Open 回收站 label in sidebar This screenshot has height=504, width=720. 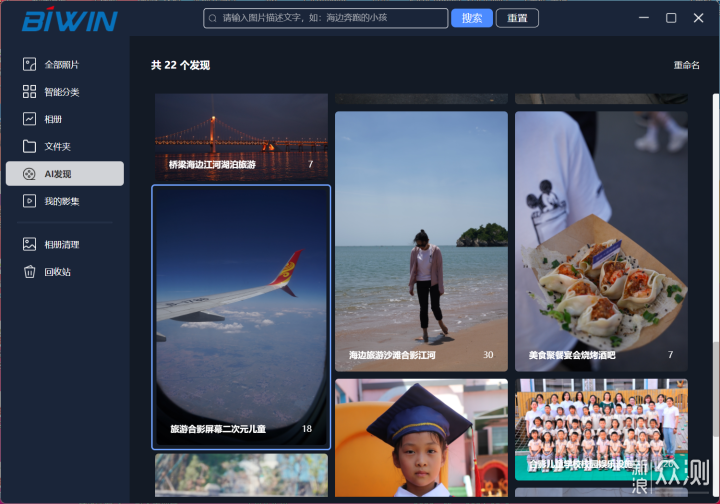[57, 272]
